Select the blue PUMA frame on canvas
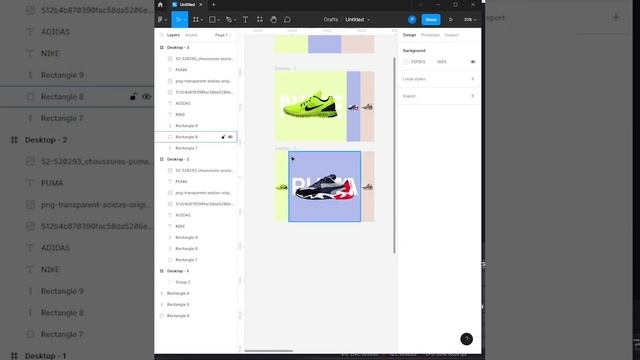 click(324, 187)
